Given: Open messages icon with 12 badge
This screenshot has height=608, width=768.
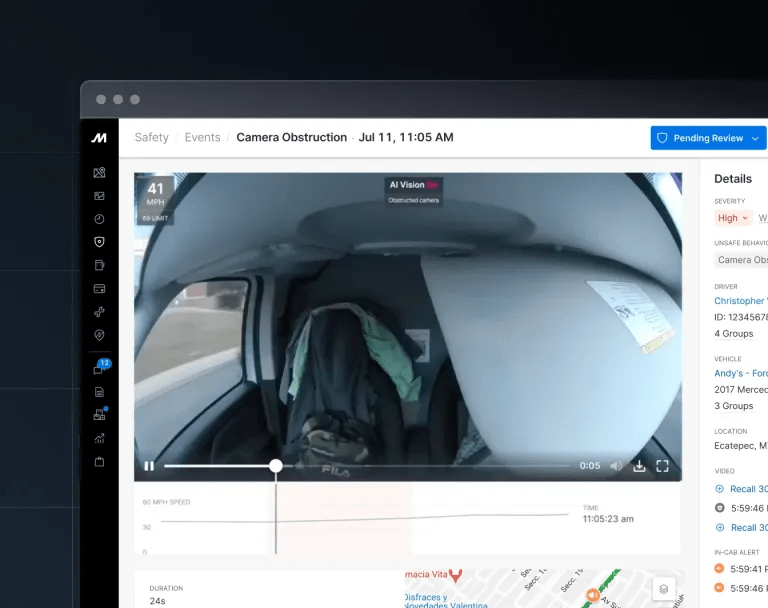Looking at the screenshot, I should click(x=99, y=369).
